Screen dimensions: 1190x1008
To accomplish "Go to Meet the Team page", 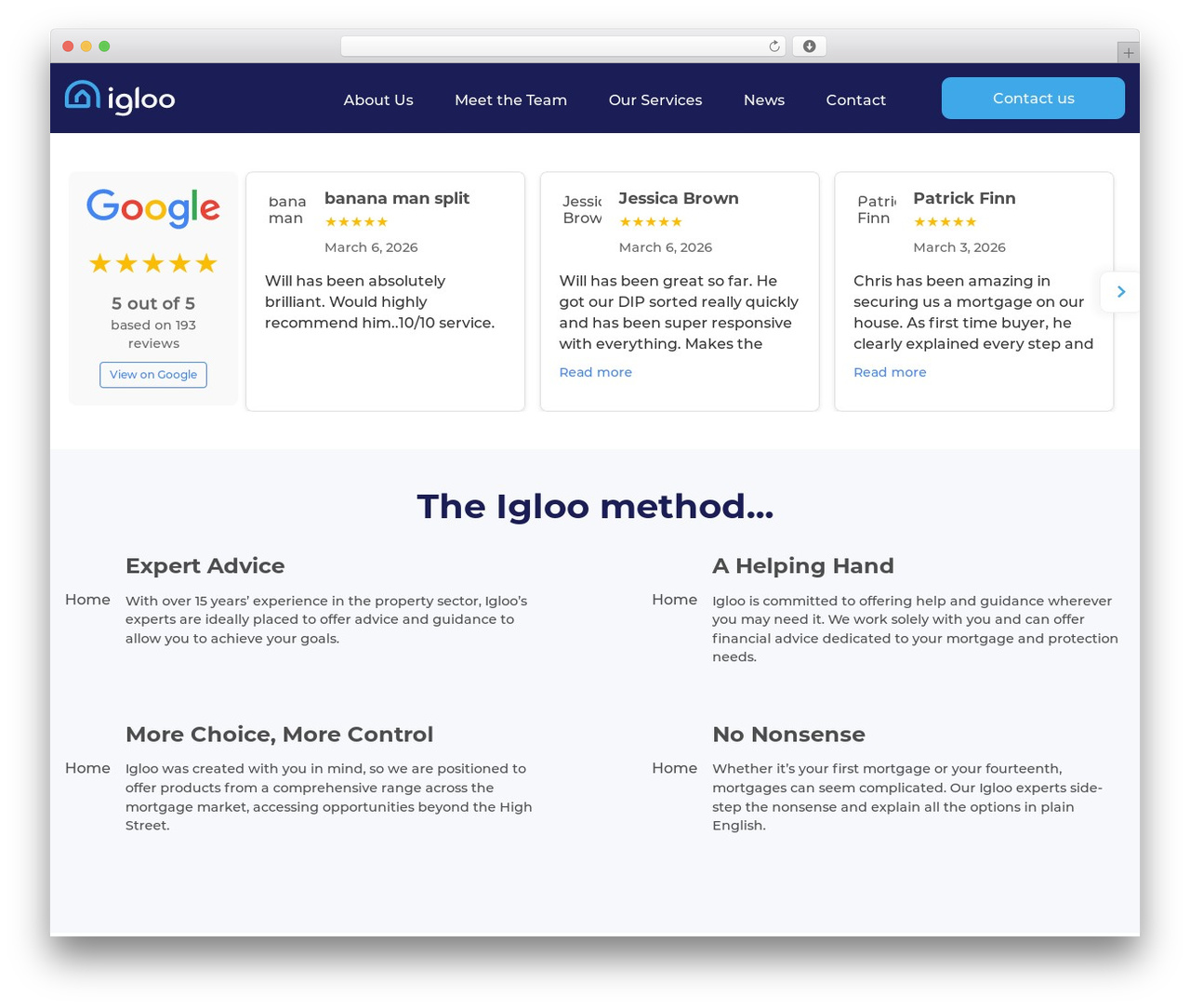I will click(510, 99).
